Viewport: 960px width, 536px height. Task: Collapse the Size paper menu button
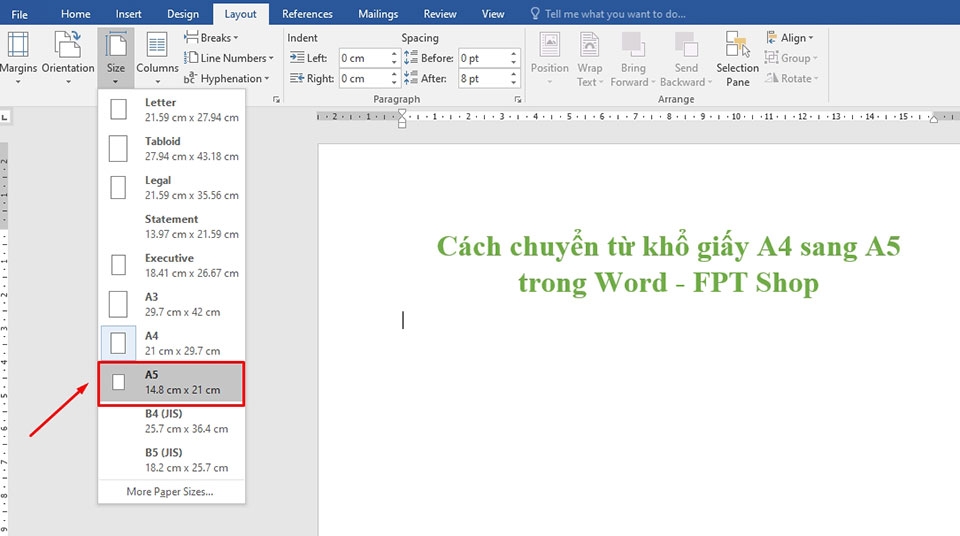coord(116,57)
